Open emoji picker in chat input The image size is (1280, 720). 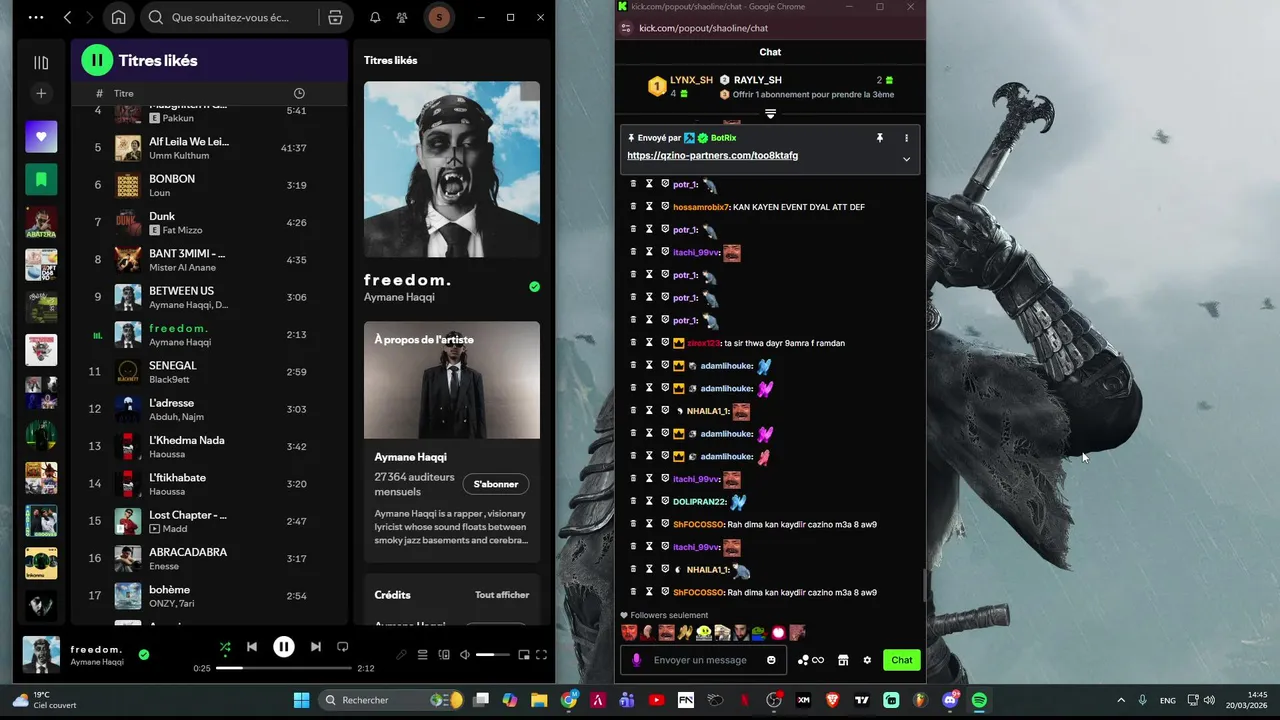(x=771, y=660)
